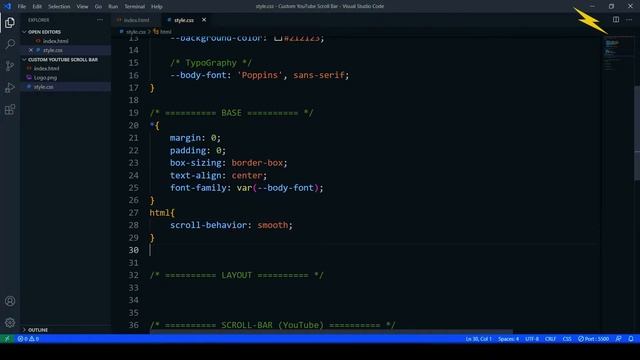The image size is (640, 360).
Task: Split the editor to the right
Action: (x=616, y=20)
